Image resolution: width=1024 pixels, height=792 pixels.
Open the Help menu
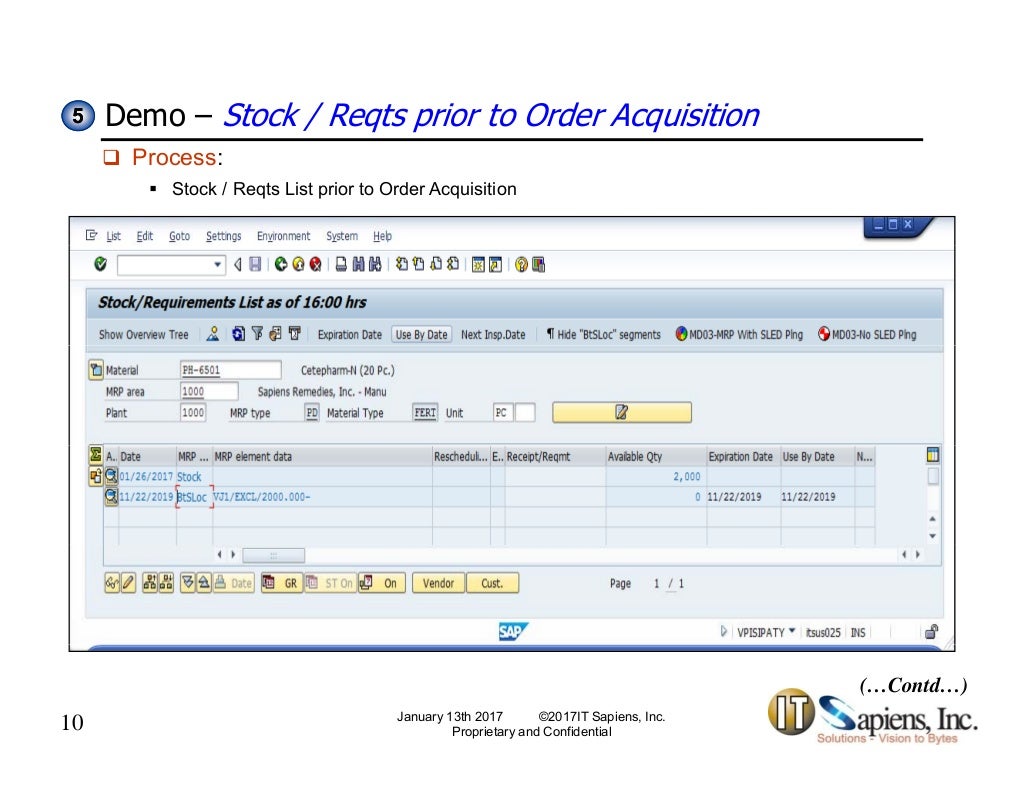383,236
